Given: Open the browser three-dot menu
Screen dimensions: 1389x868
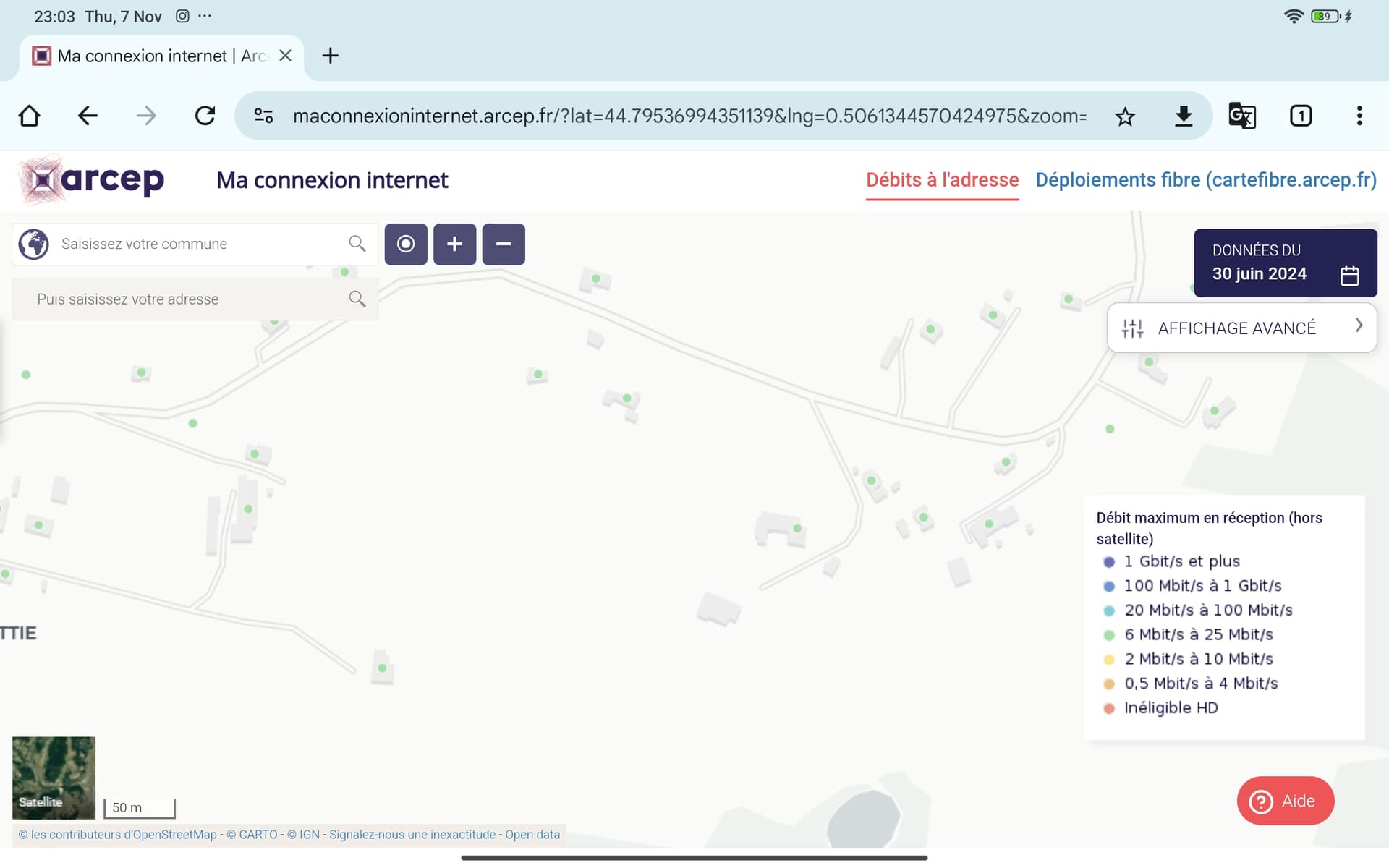Looking at the screenshot, I should pyautogui.click(x=1359, y=116).
